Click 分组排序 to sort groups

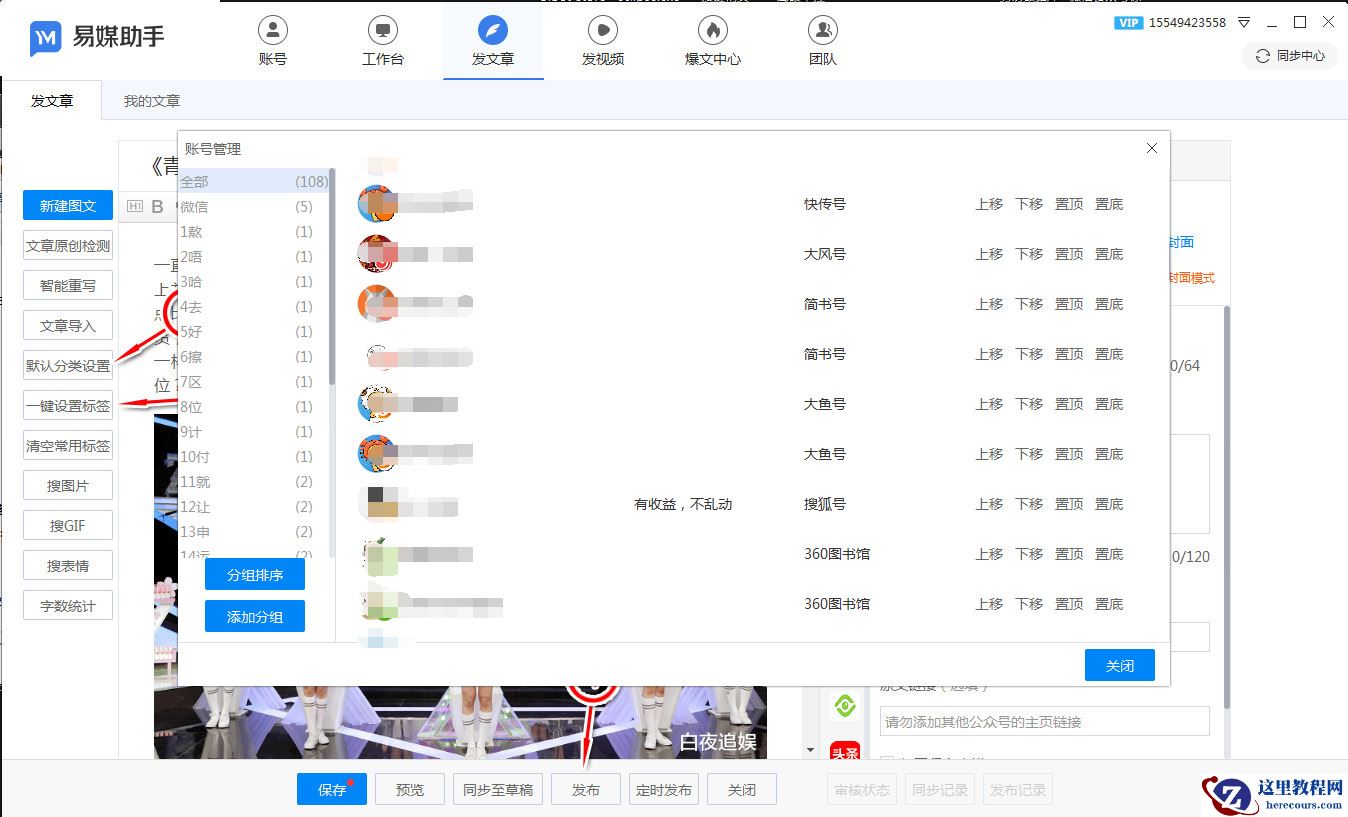click(x=255, y=575)
